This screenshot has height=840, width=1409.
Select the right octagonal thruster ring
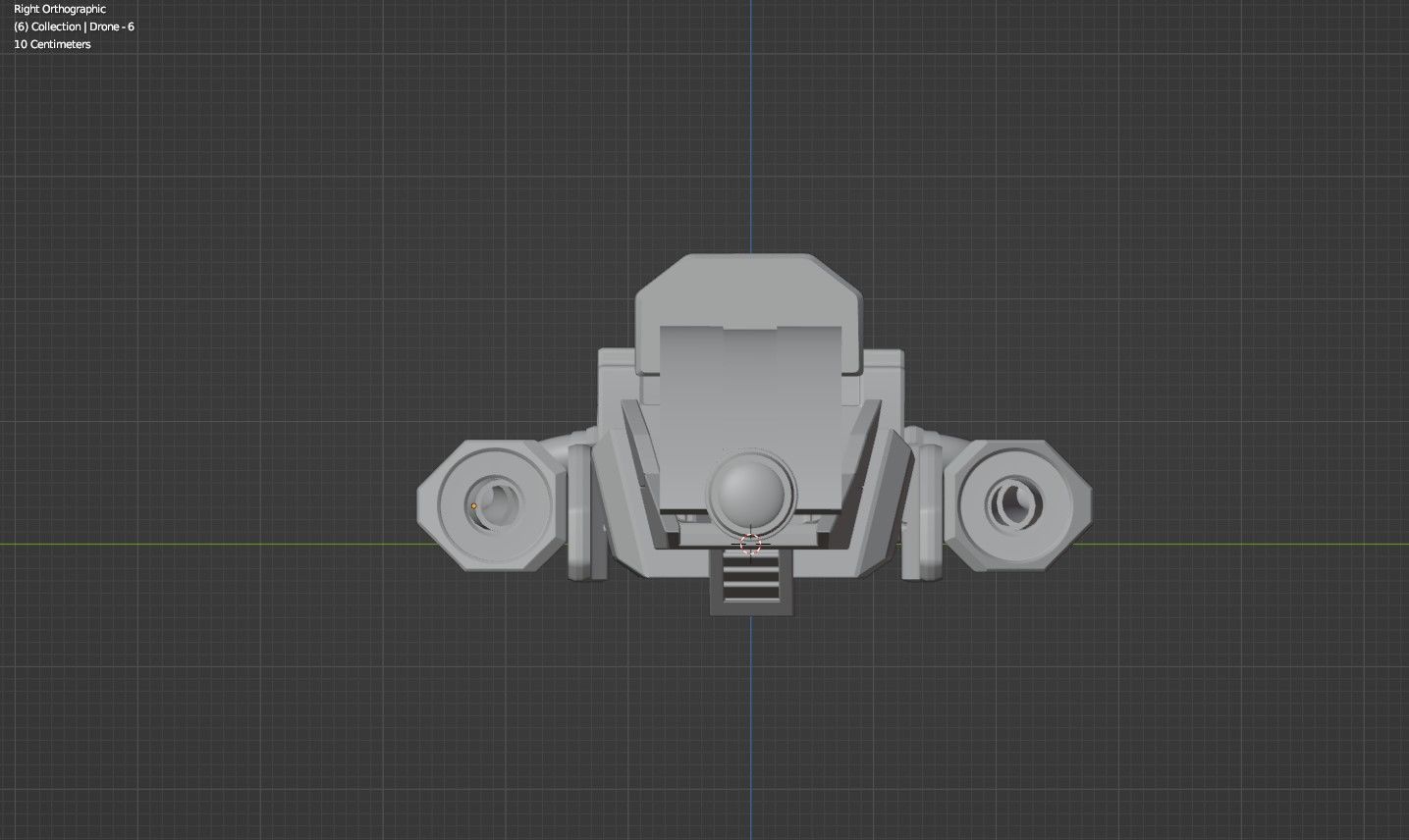pyautogui.click(x=1018, y=504)
